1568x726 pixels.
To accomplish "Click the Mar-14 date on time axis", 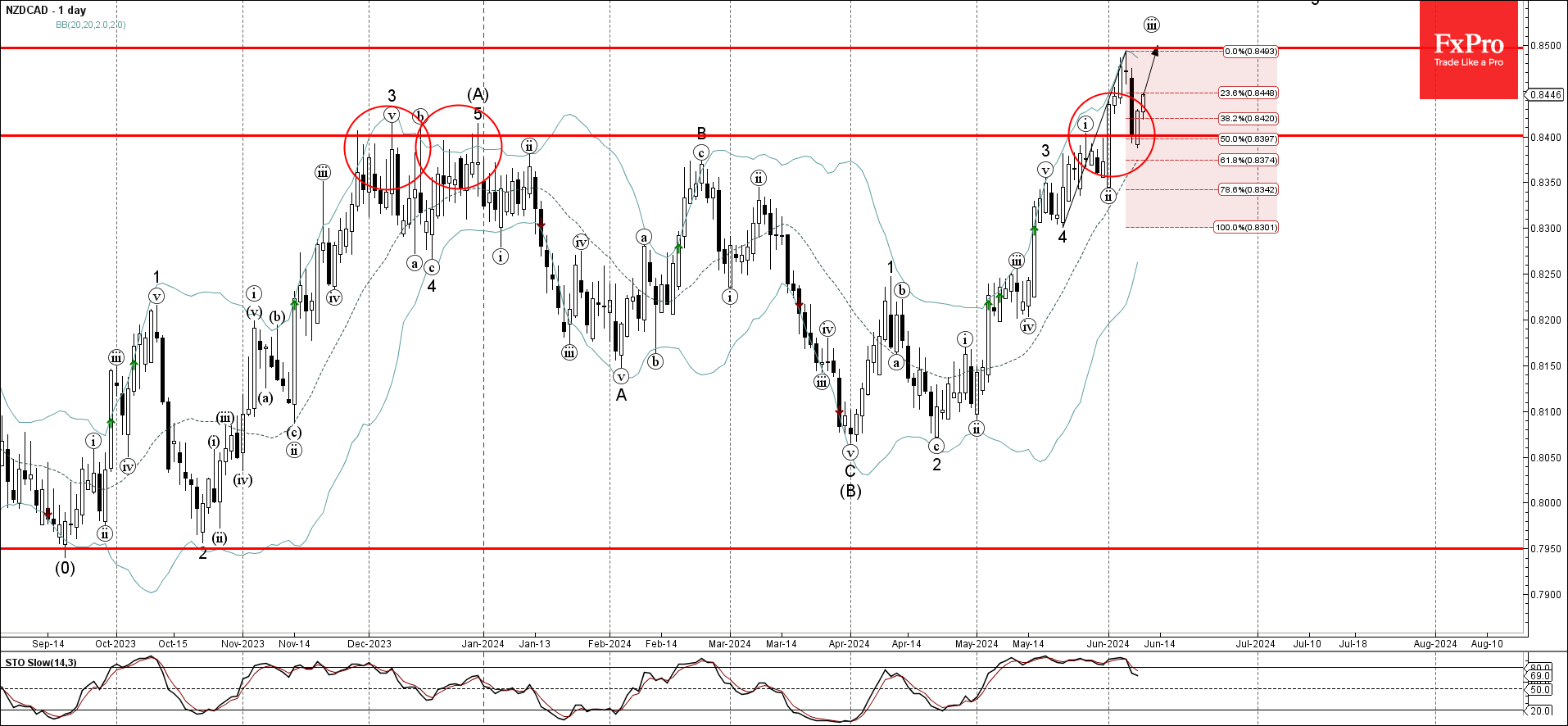I will click(x=782, y=644).
